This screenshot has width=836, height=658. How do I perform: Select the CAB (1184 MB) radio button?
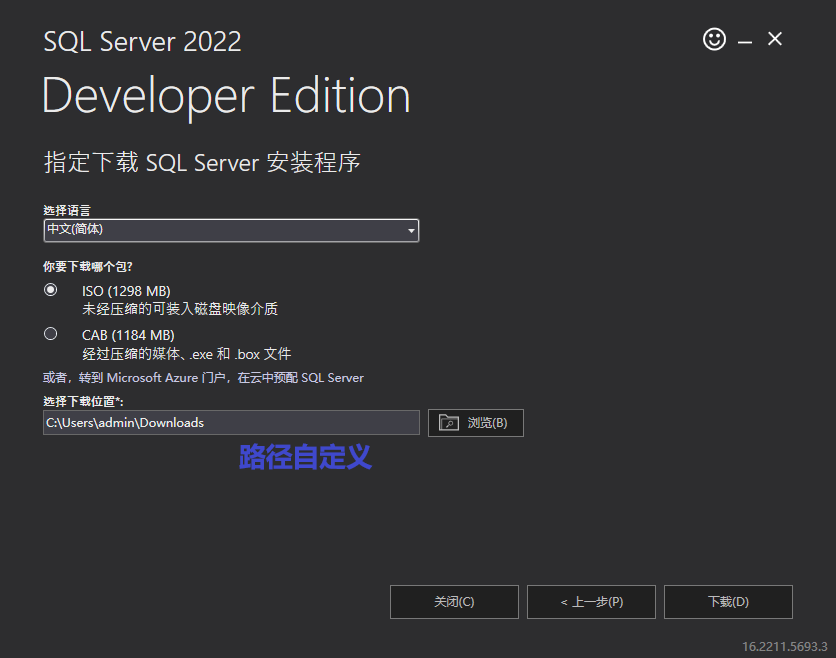(51, 334)
